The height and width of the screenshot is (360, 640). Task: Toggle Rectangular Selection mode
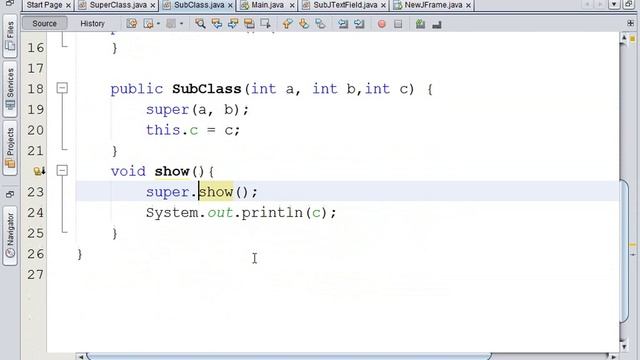pos(265,24)
